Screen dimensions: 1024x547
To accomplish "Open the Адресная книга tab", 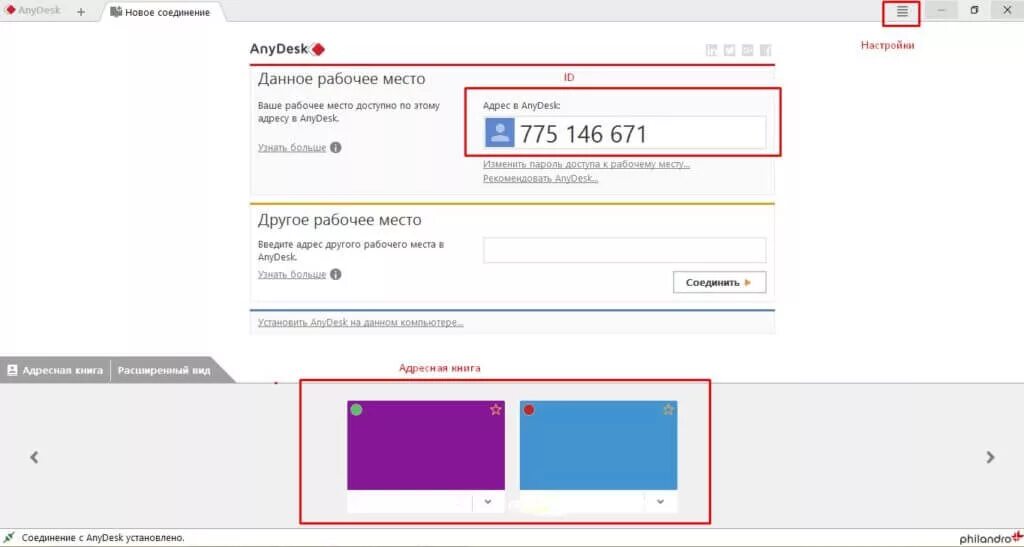I will point(56,370).
